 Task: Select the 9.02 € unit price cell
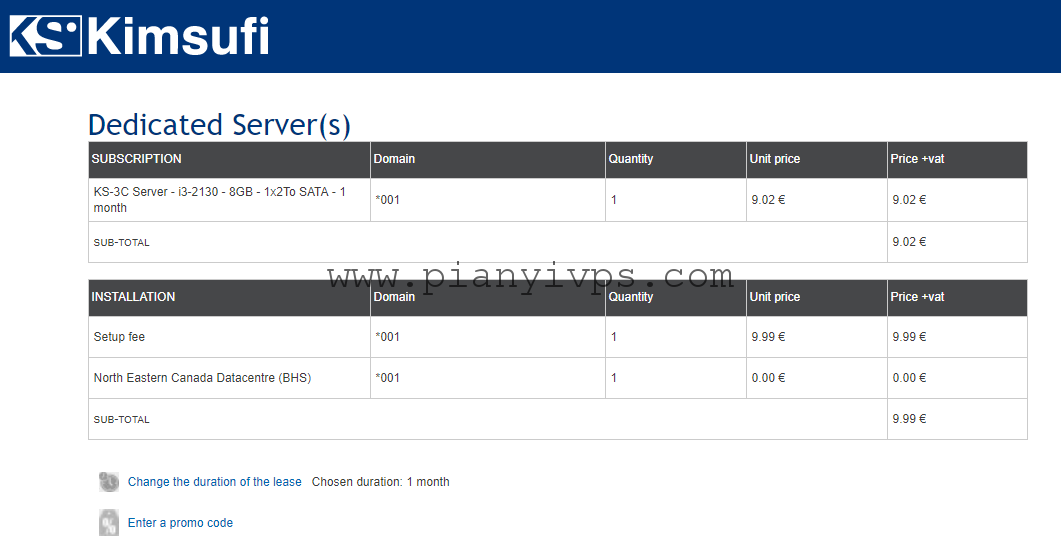[817, 200]
